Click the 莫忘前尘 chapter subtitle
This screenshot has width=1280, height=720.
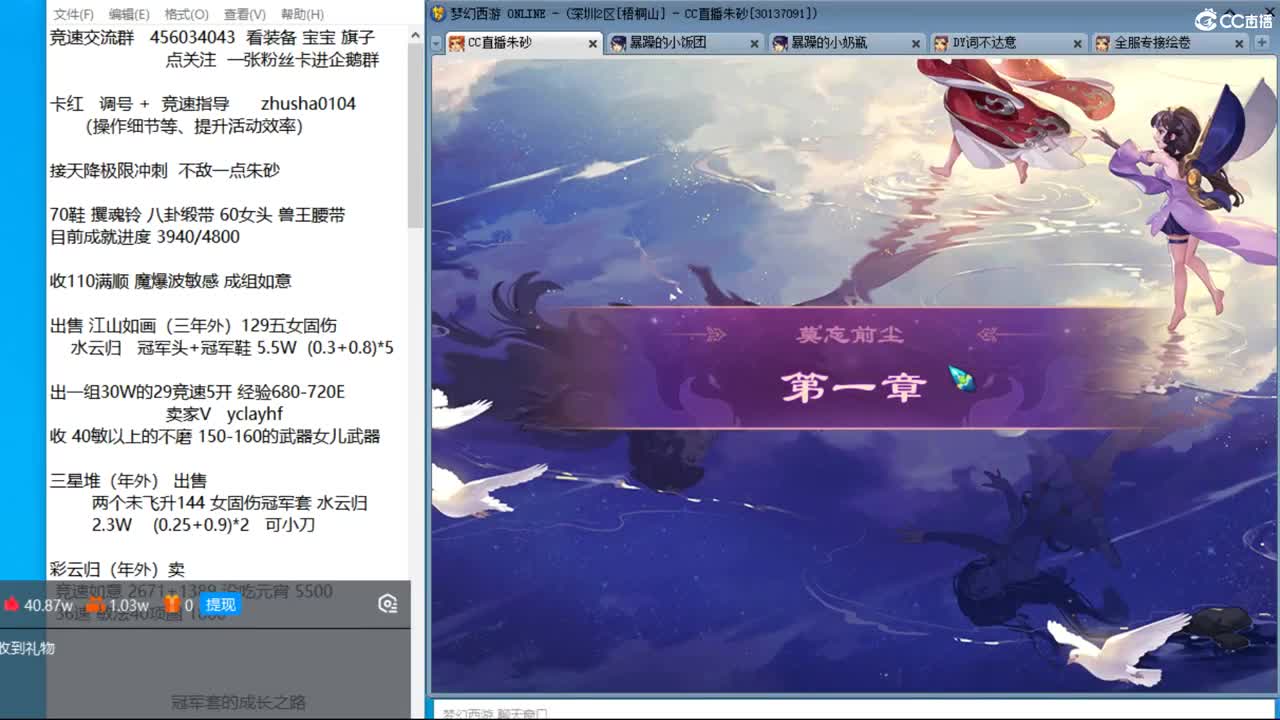[x=850, y=334]
